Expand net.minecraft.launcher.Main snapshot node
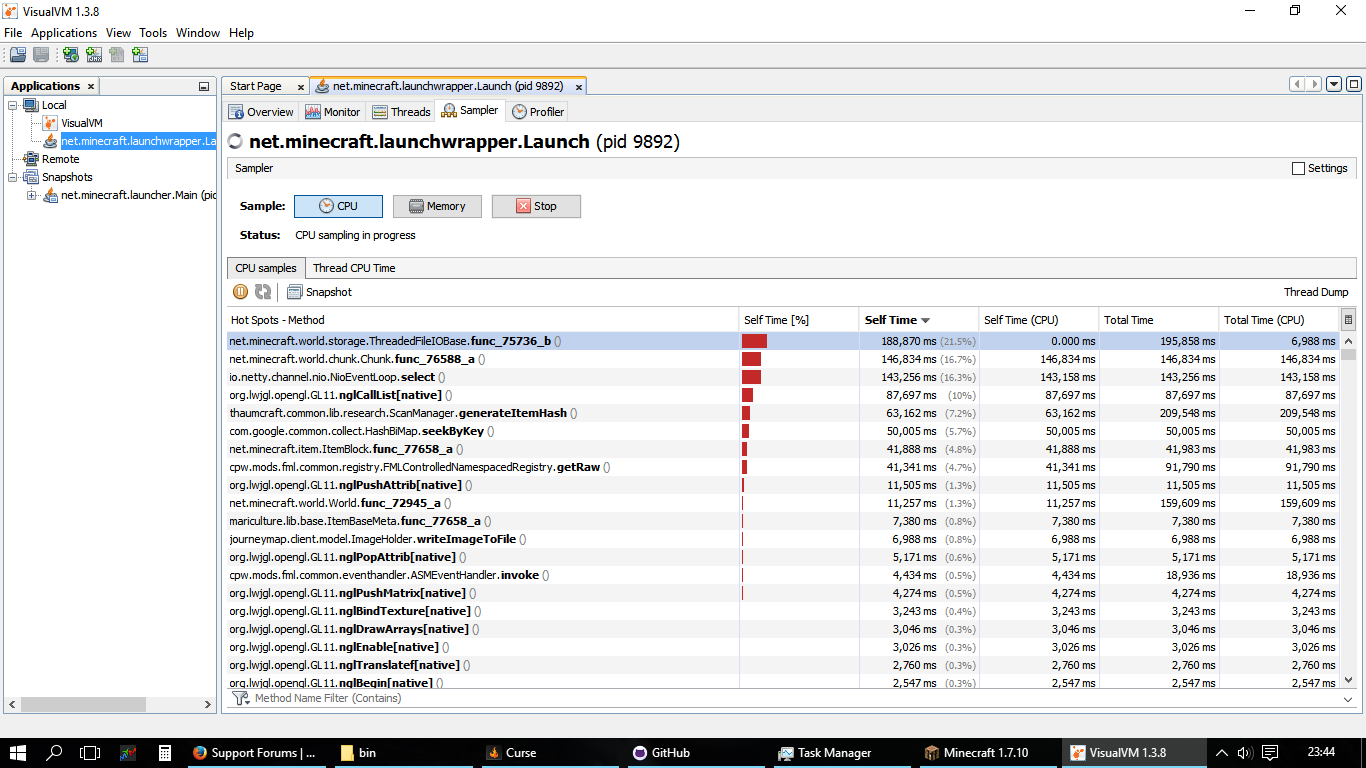 pos(32,195)
